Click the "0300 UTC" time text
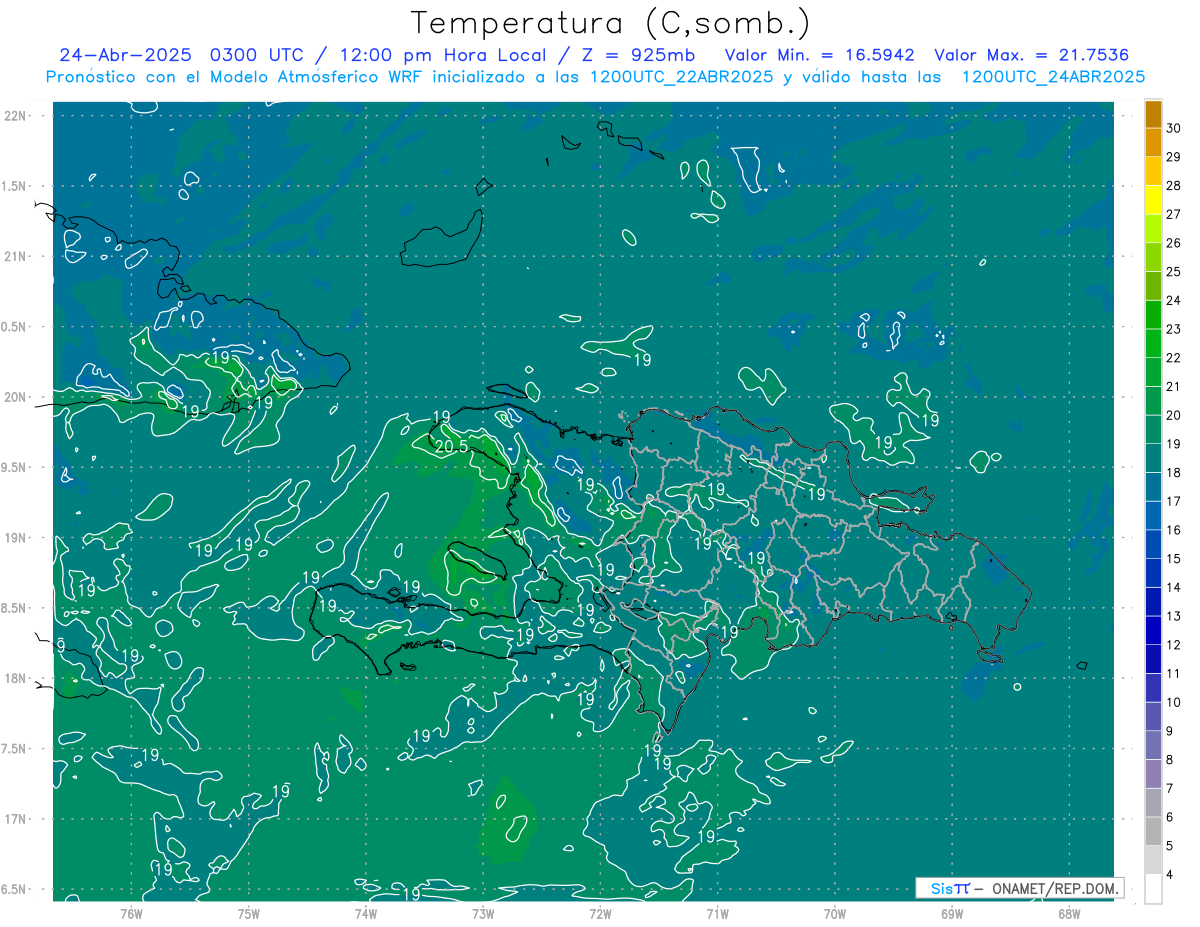The width and height of the screenshot is (1200, 927). [x=259, y=55]
